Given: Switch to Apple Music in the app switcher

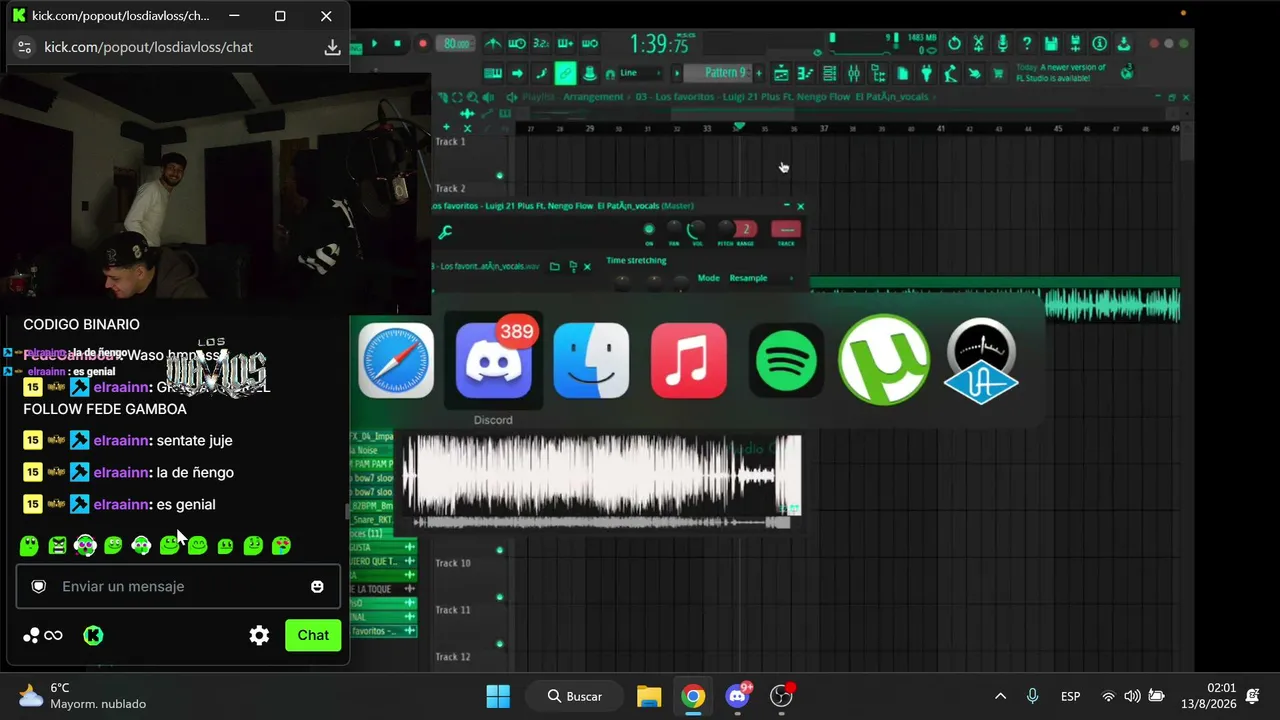Looking at the screenshot, I should pyautogui.click(x=689, y=360).
